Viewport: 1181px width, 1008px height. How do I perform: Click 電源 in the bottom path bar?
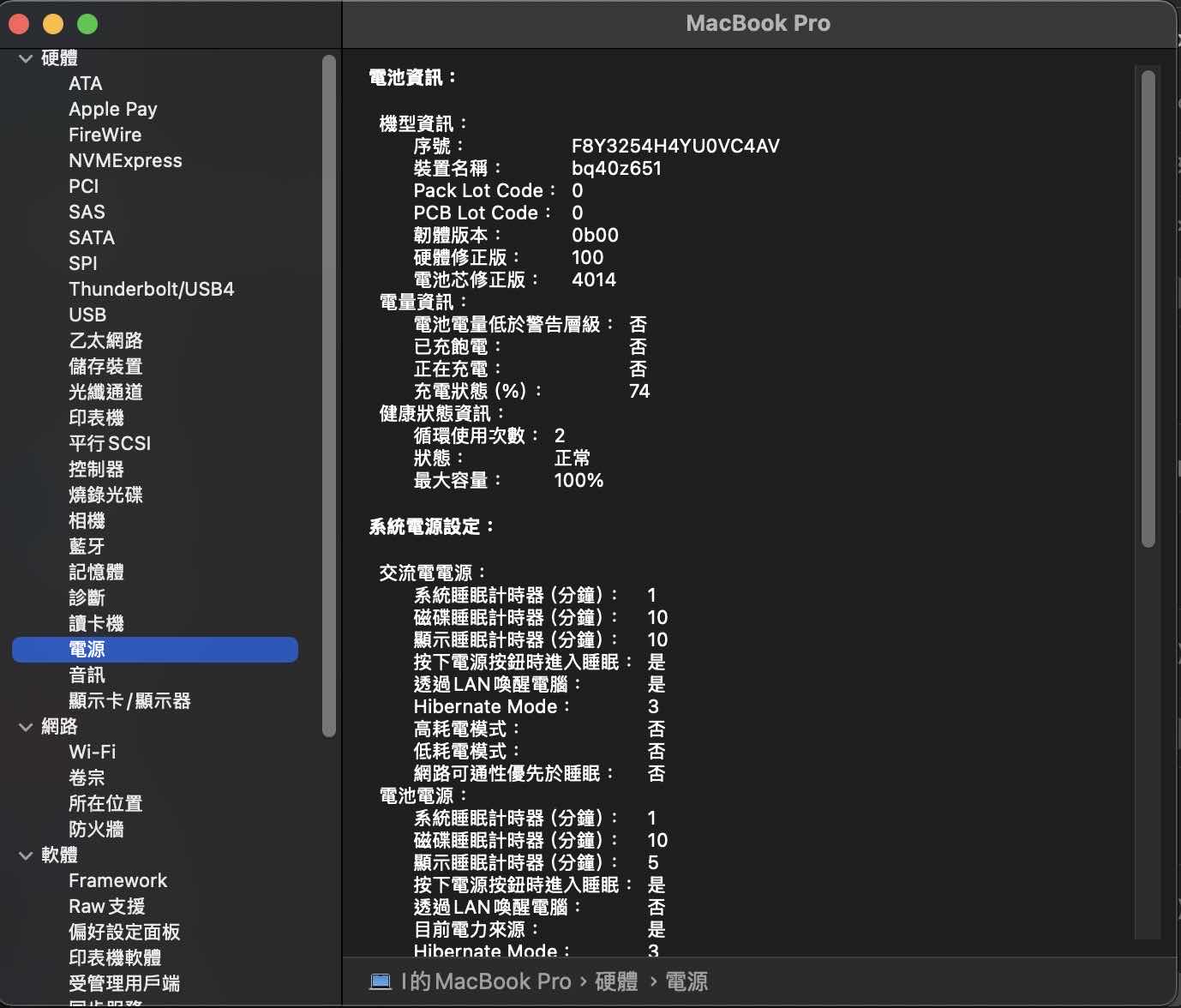[686, 981]
